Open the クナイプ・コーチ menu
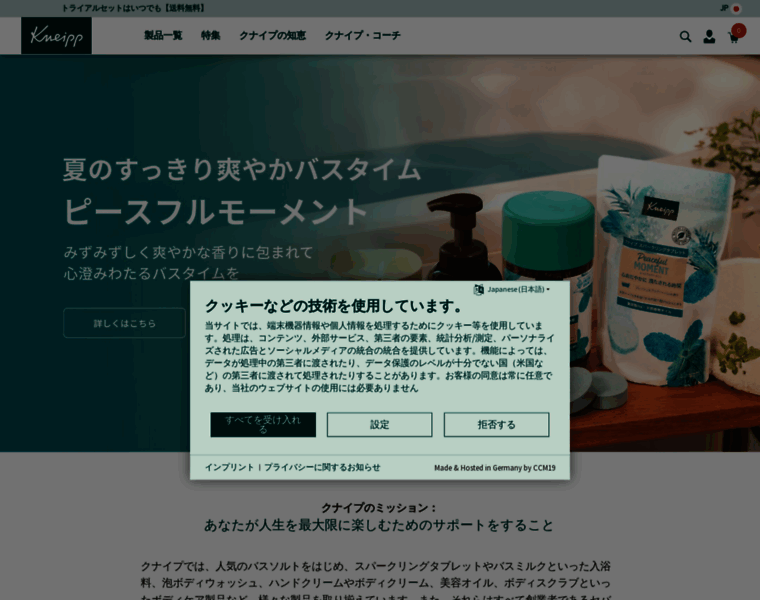The height and width of the screenshot is (600, 760). [x=363, y=35]
